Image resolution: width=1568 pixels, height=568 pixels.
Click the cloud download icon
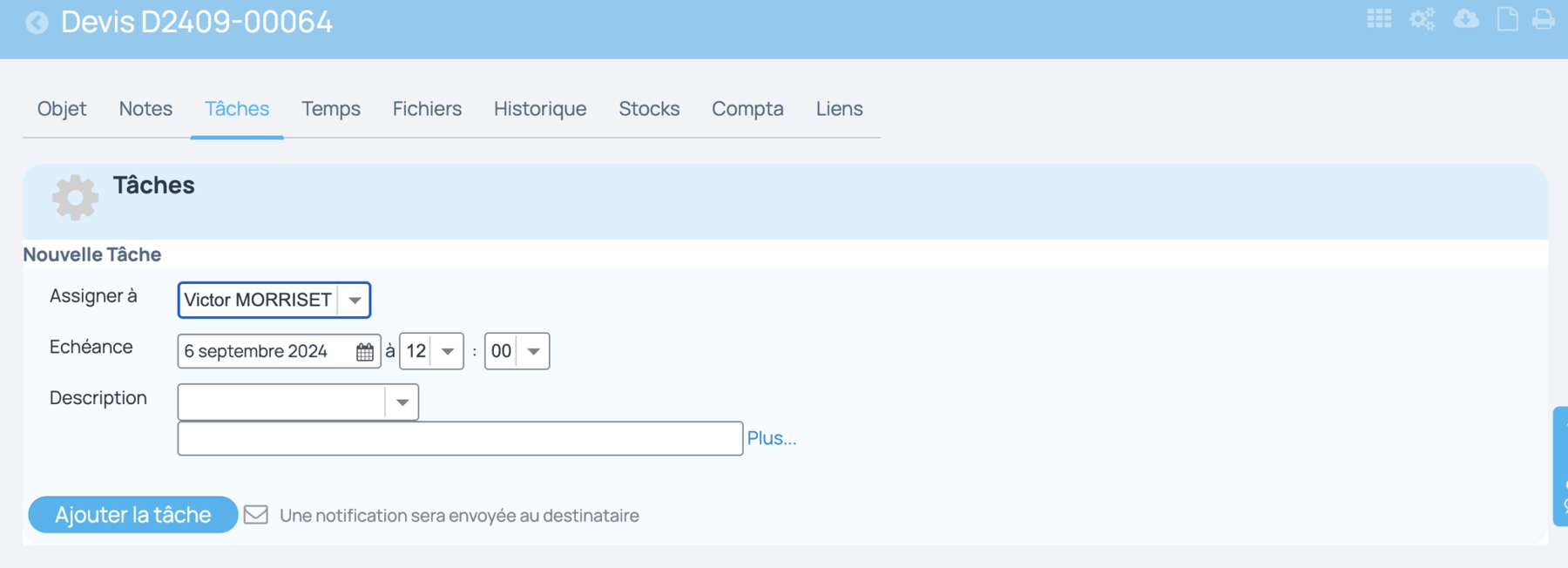pyautogui.click(x=1466, y=19)
